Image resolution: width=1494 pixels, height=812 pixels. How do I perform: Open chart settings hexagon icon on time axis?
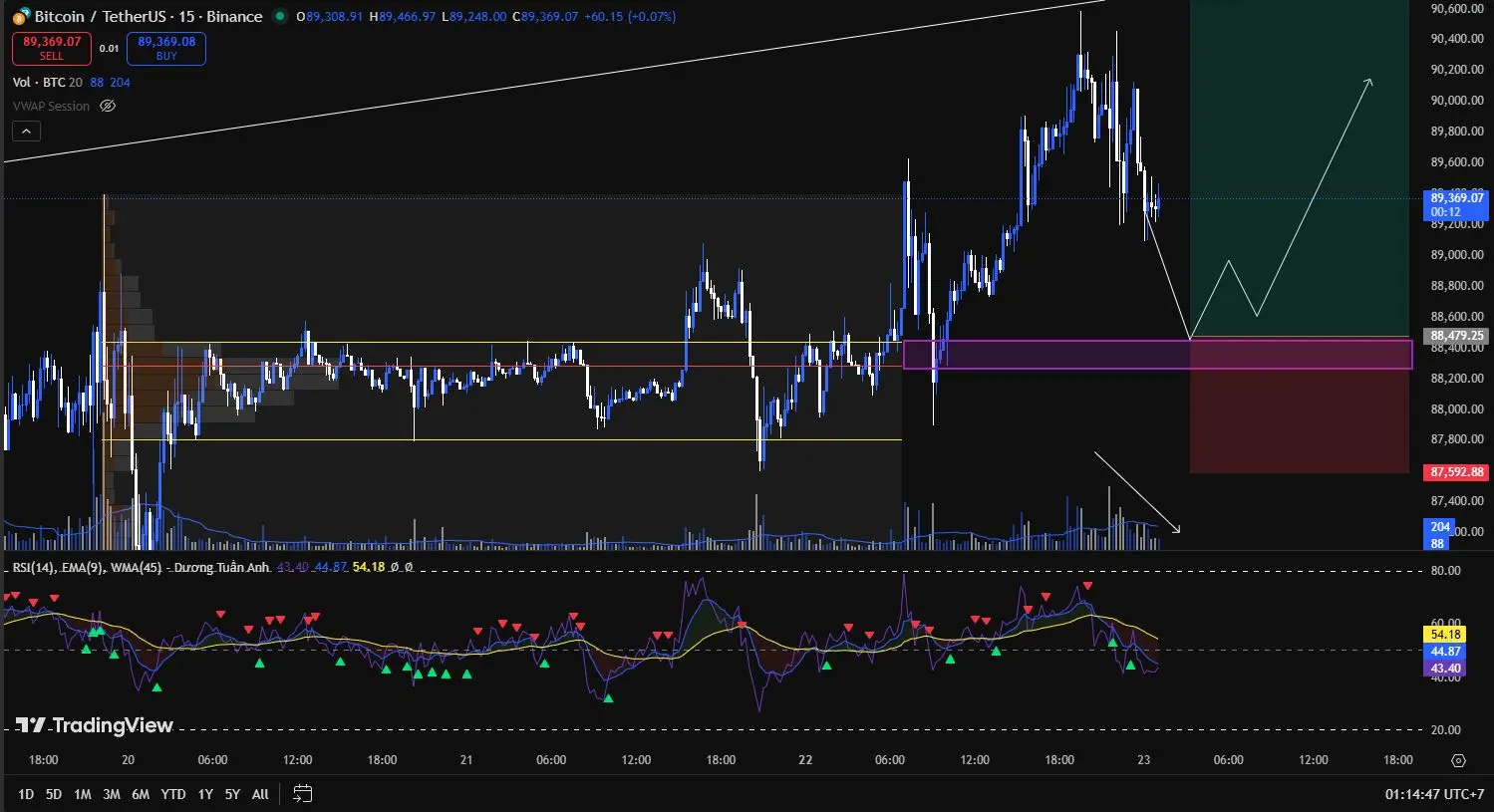point(1458,760)
